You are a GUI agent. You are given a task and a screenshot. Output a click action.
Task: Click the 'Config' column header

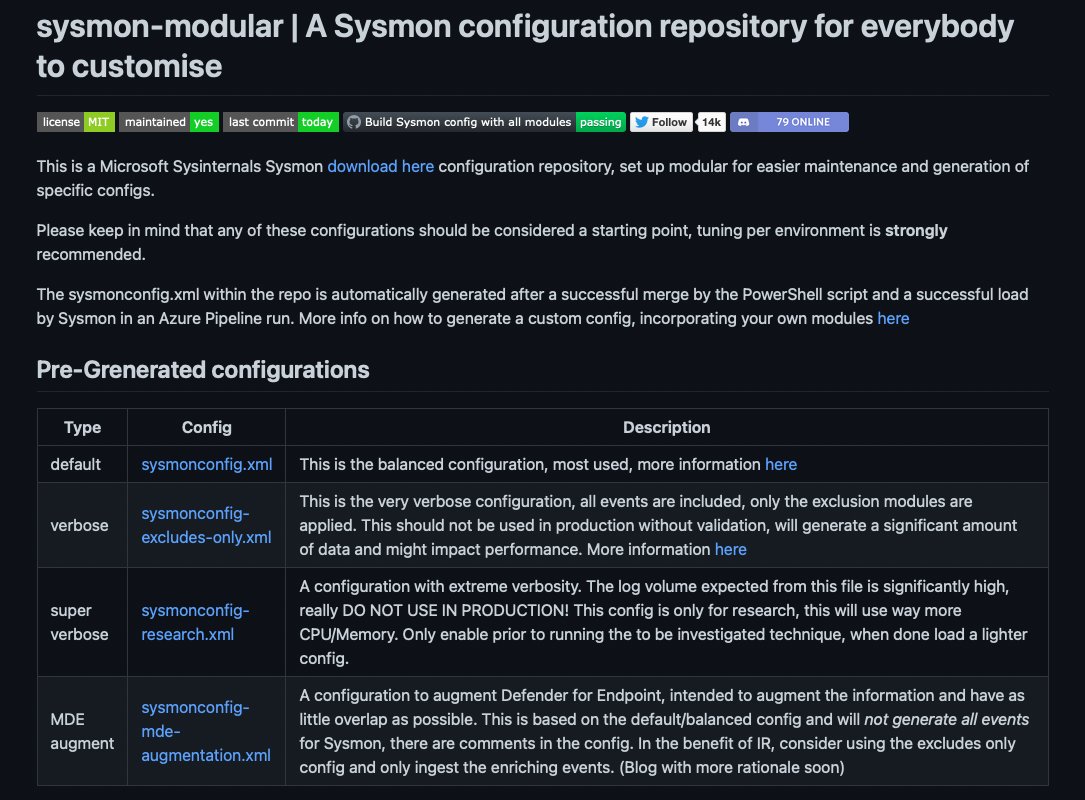[206, 428]
